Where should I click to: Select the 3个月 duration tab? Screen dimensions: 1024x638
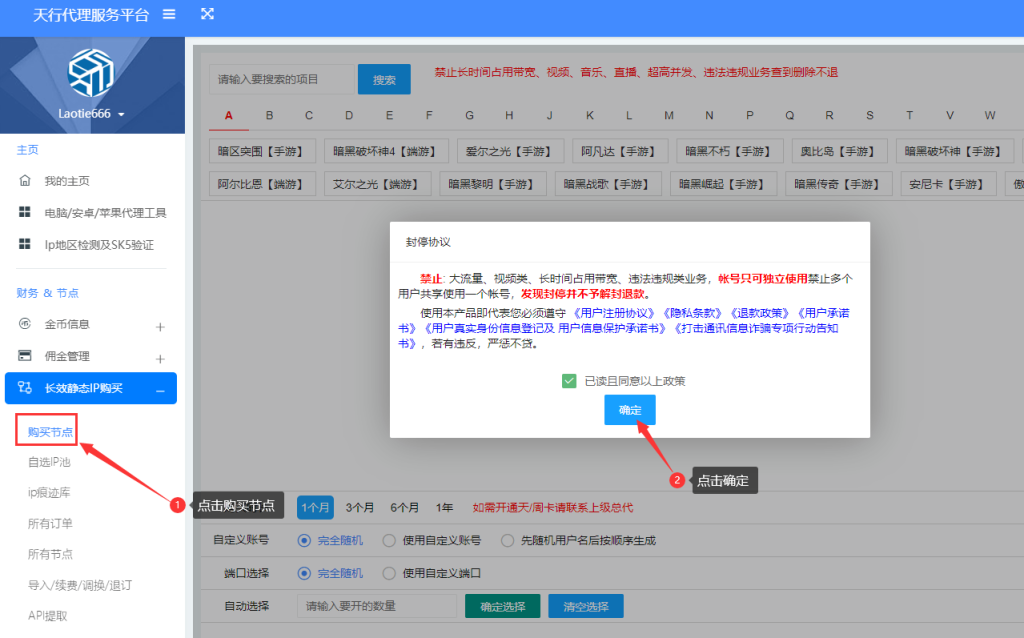point(359,507)
